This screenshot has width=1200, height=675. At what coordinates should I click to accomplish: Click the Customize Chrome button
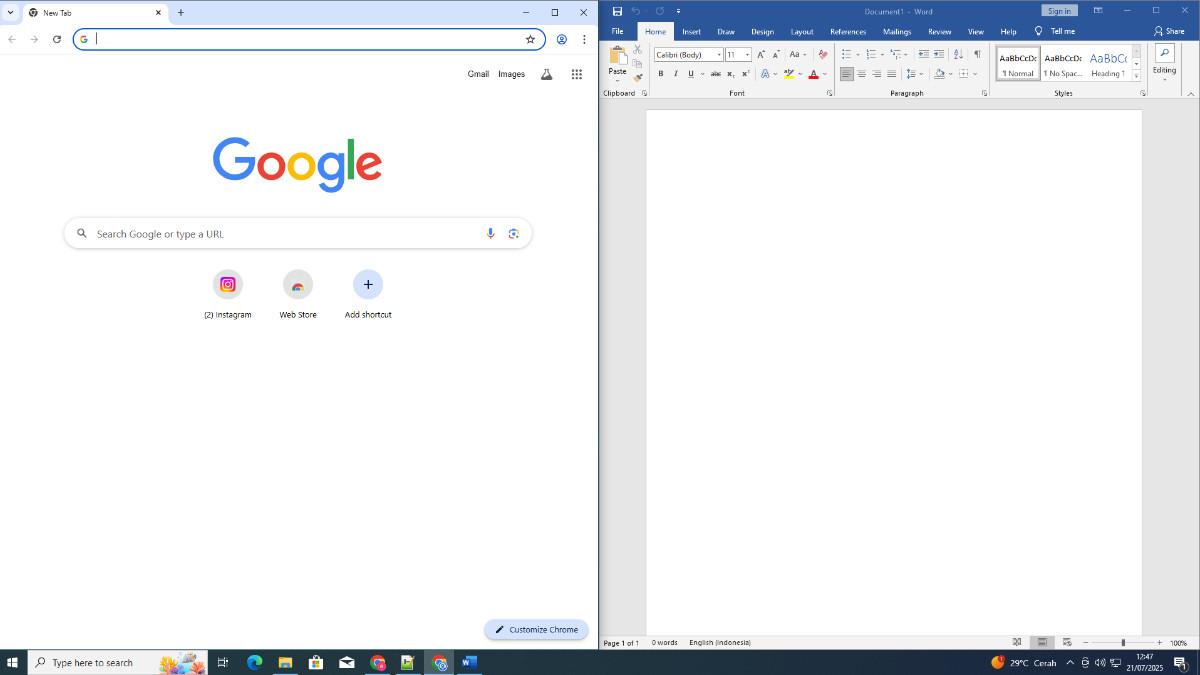click(x=536, y=629)
